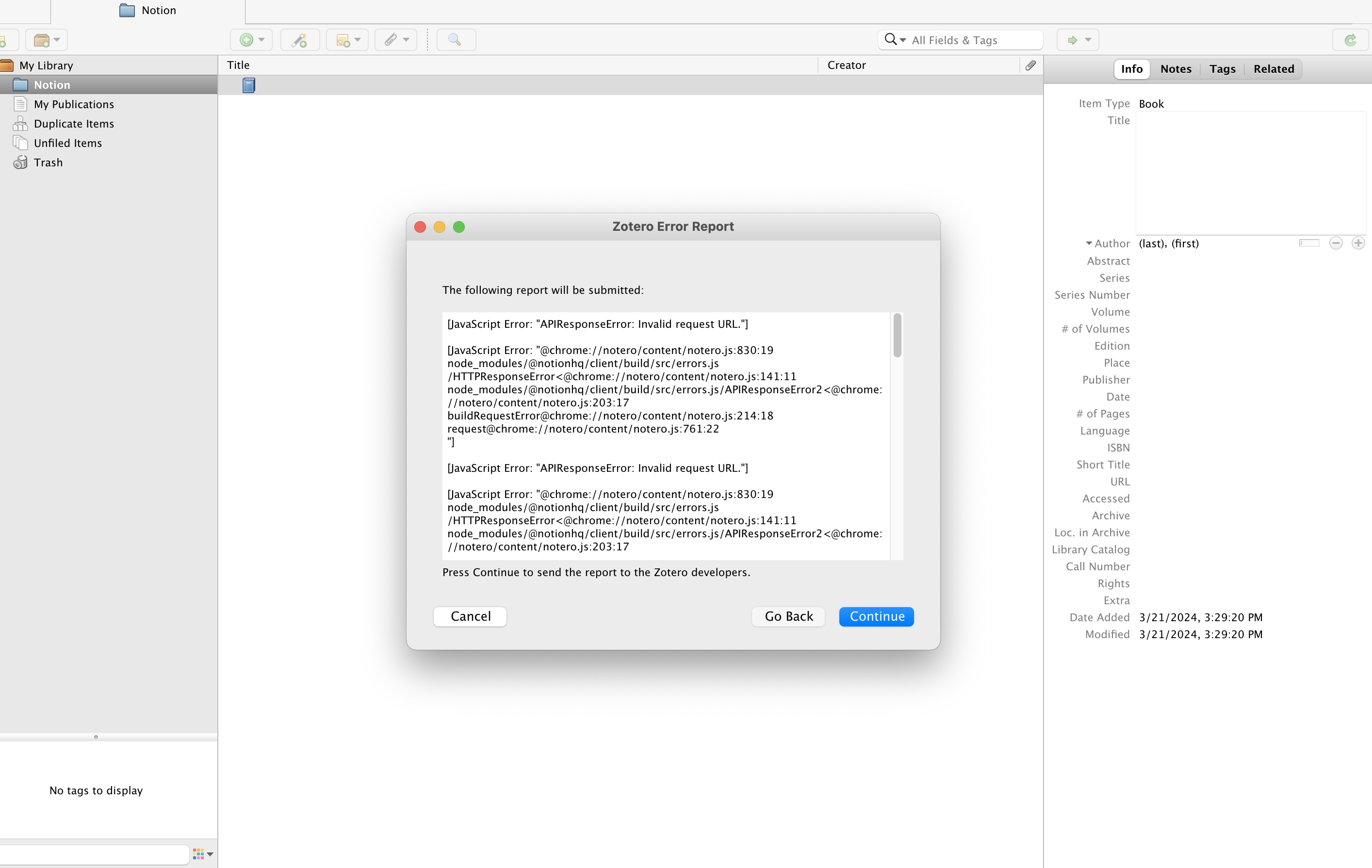Expand the Author creator type dropdown
The image size is (1372, 868).
click(1089, 243)
